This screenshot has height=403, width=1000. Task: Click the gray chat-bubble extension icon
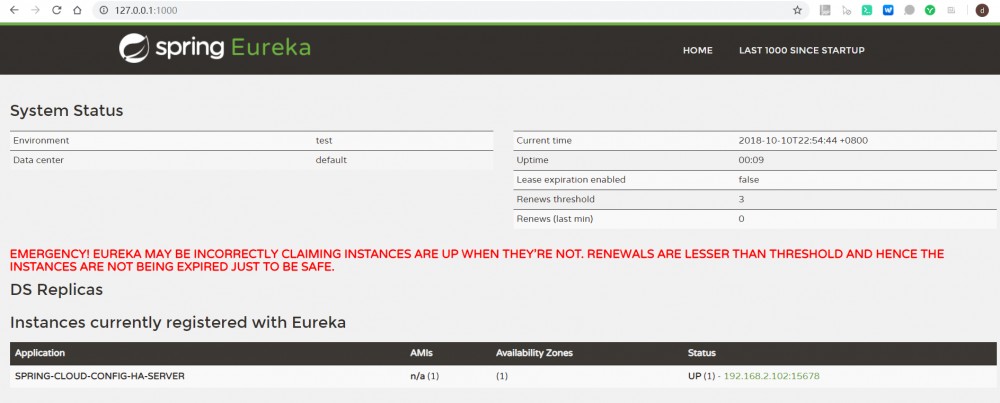point(909,10)
